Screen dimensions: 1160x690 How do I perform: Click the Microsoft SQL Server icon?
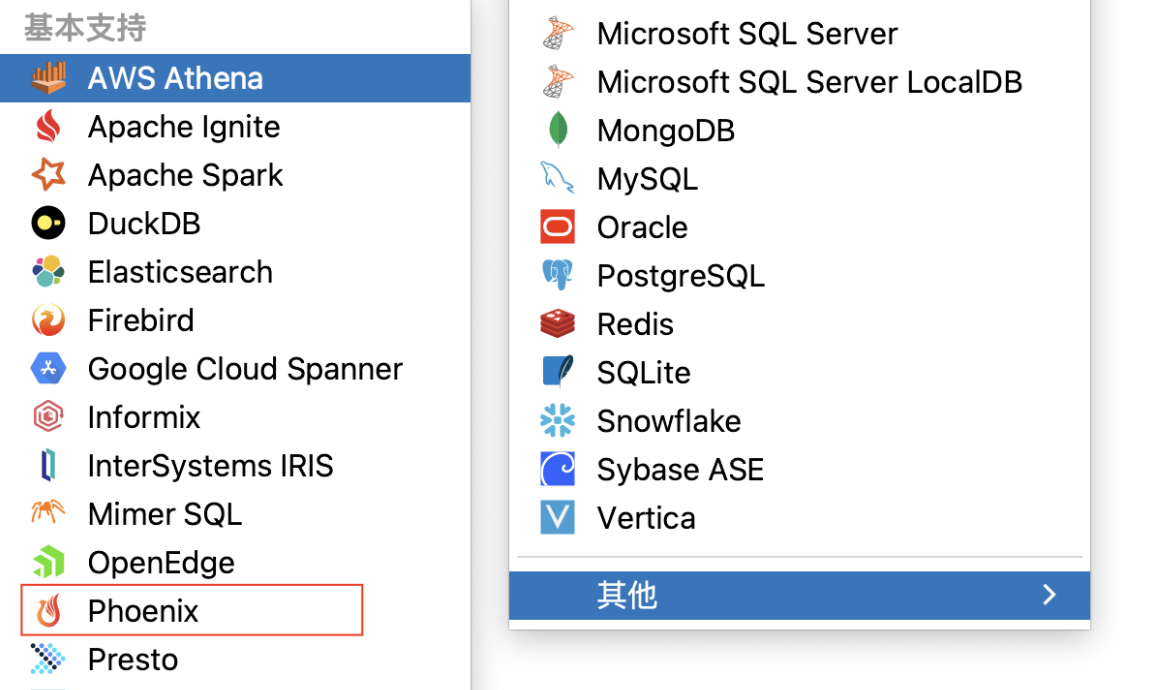(x=558, y=33)
